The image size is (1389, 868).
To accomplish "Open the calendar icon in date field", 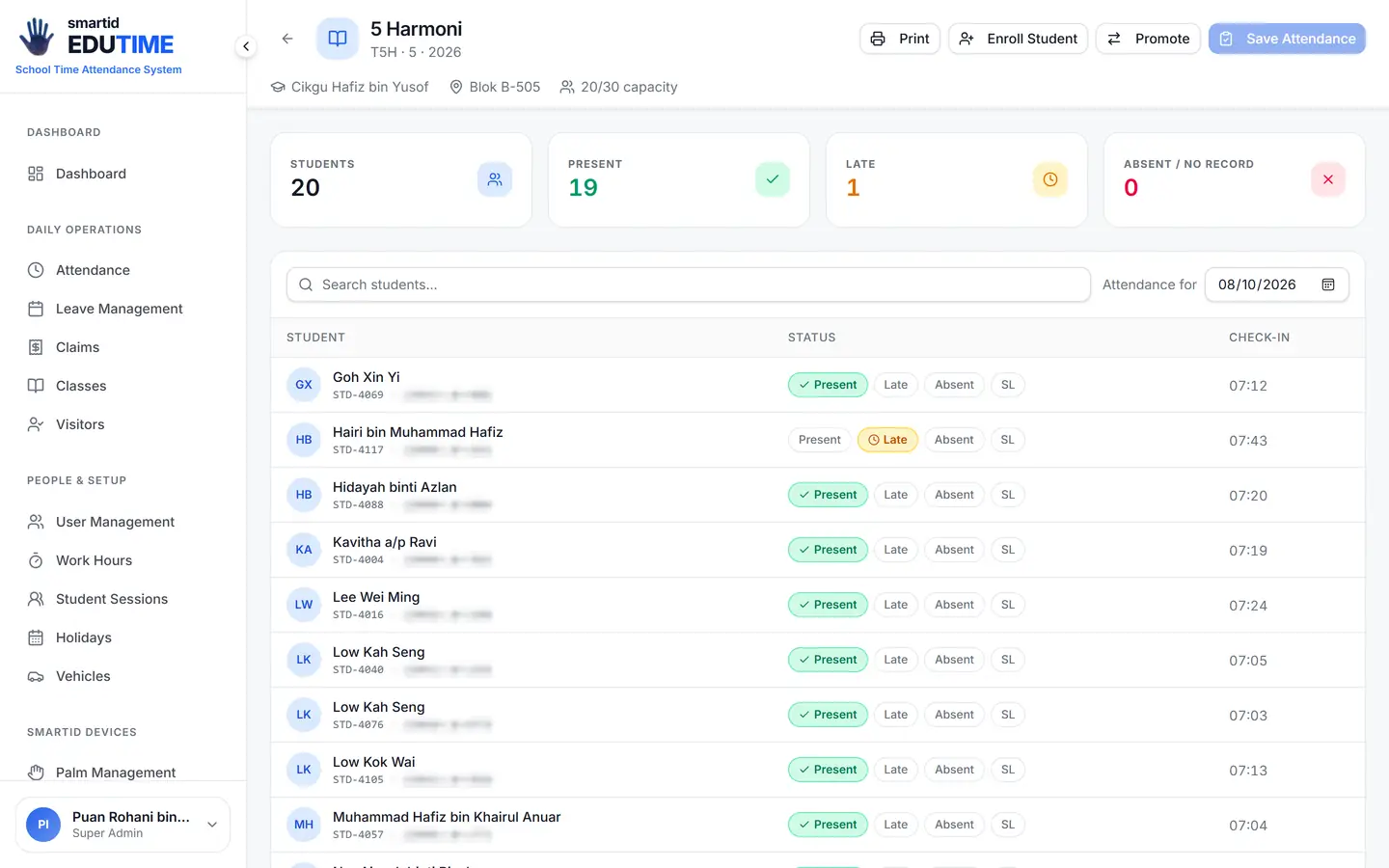I will tap(1328, 285).
